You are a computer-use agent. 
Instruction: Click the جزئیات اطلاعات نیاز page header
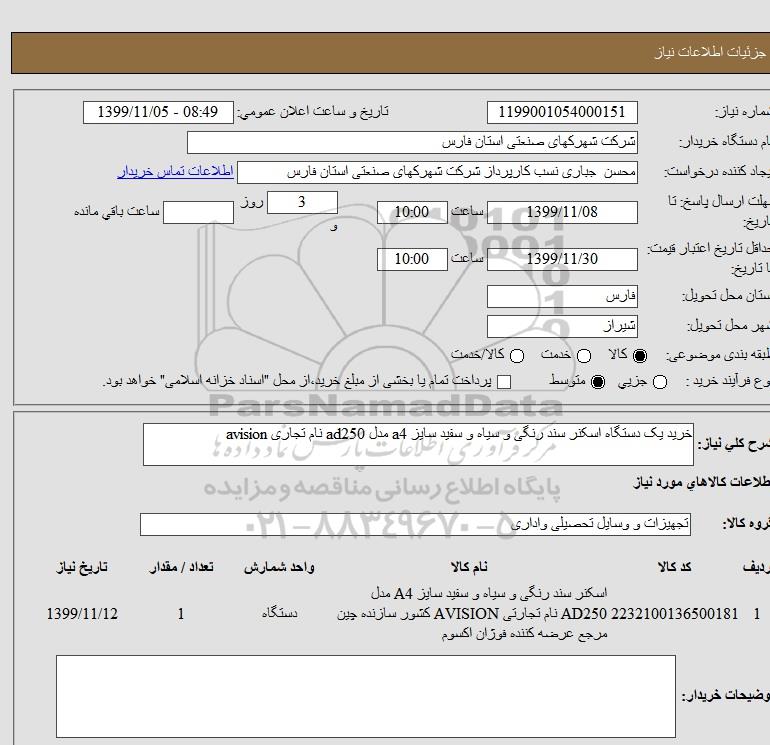click(x=710, y=53)
